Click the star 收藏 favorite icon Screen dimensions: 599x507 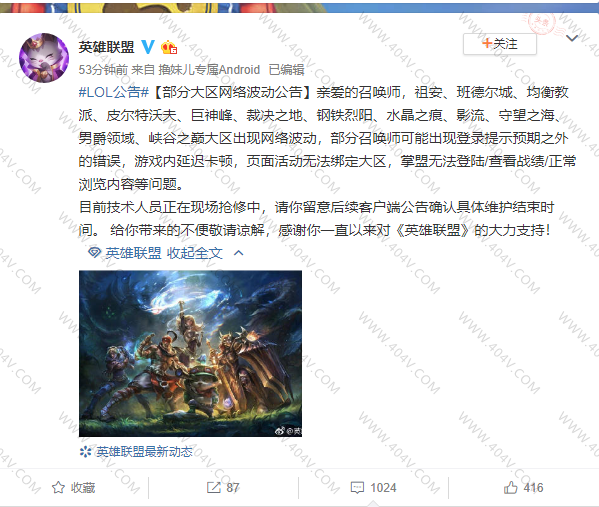pyautogui.click(x=58, y=488)
